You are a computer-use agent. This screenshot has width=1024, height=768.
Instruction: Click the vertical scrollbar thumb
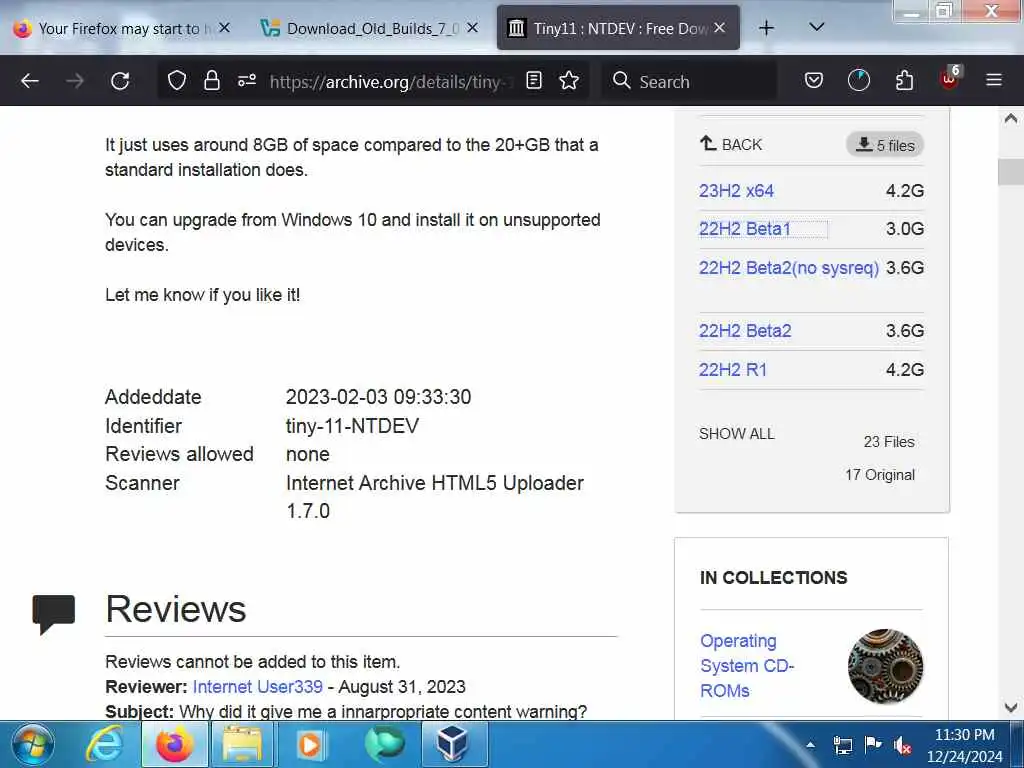[x=1011, y=172]
